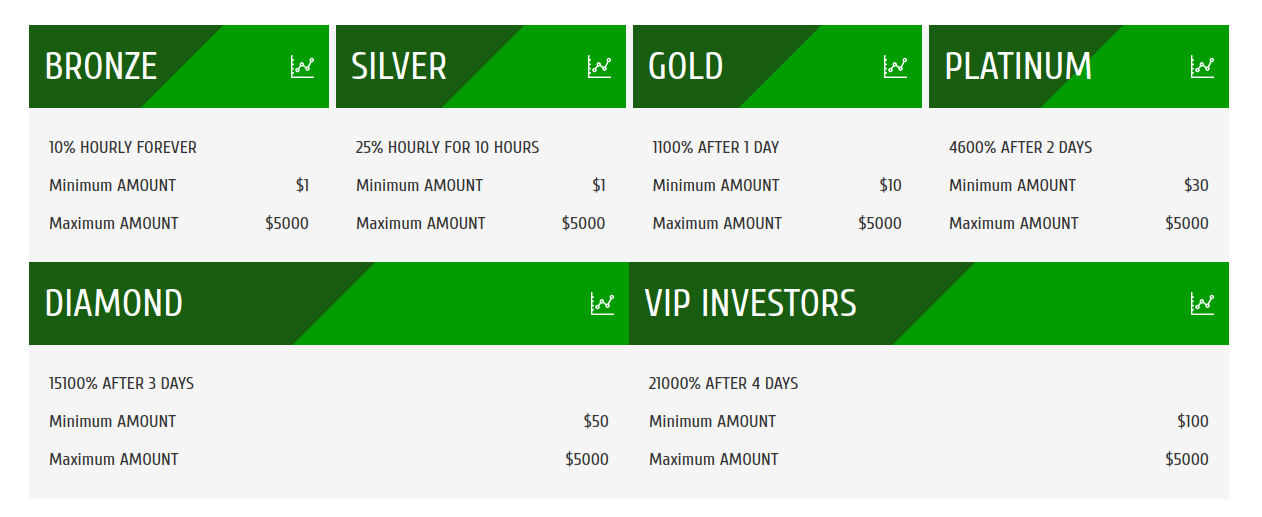Screen dimensions: 1262x517
Task: Click the chart icon in the Platinum header
Action: [x=1202, y=67]
